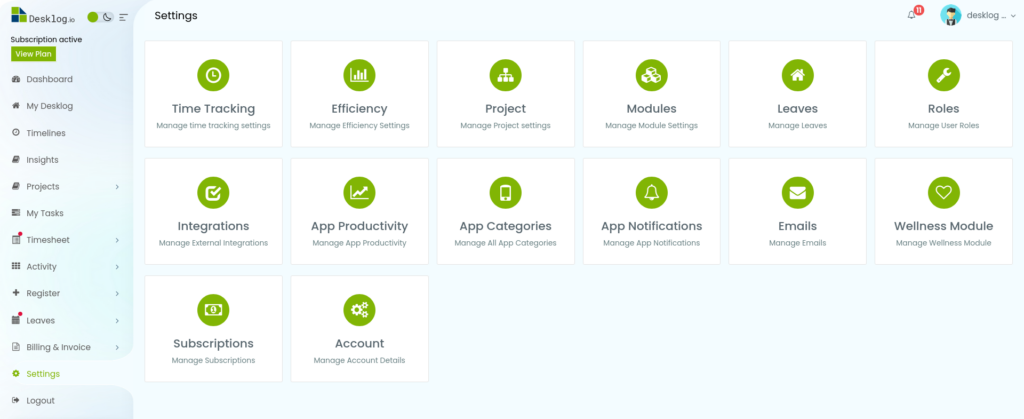Click the Settings gear sidebar icon

click(16, 374)
